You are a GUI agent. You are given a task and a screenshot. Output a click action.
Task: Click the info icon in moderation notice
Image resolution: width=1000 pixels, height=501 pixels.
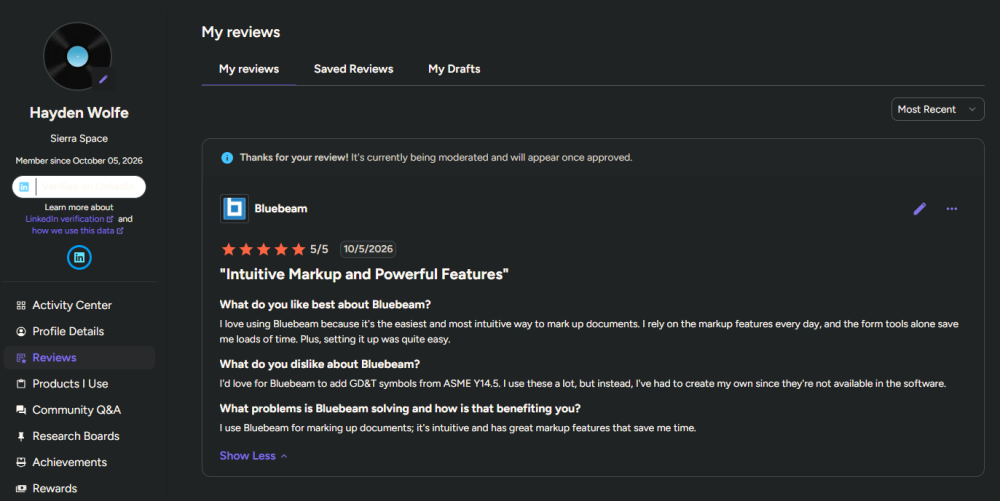point(226,157)
